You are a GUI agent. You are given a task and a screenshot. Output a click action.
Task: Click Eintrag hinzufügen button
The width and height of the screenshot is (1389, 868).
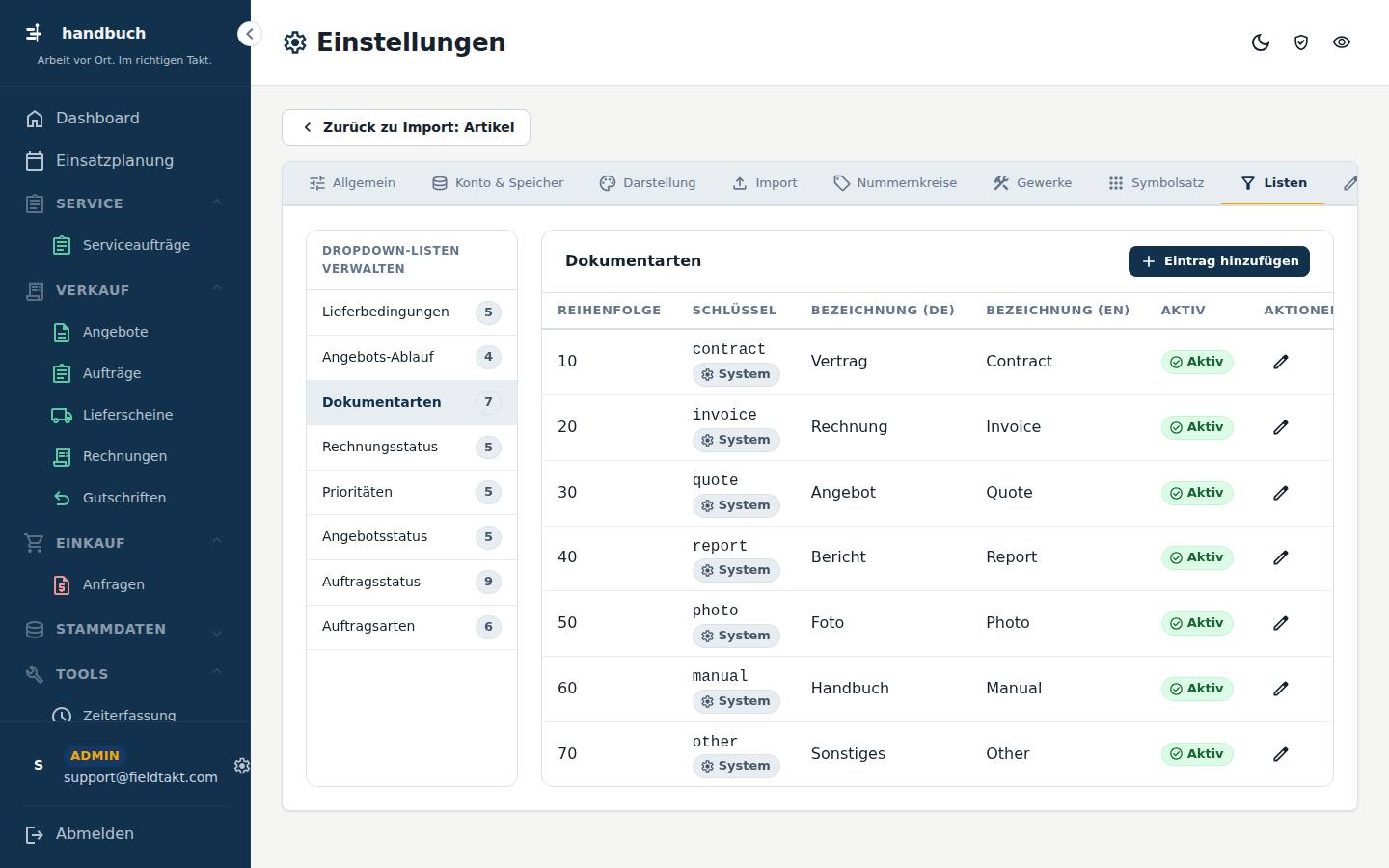point(1219,261)
